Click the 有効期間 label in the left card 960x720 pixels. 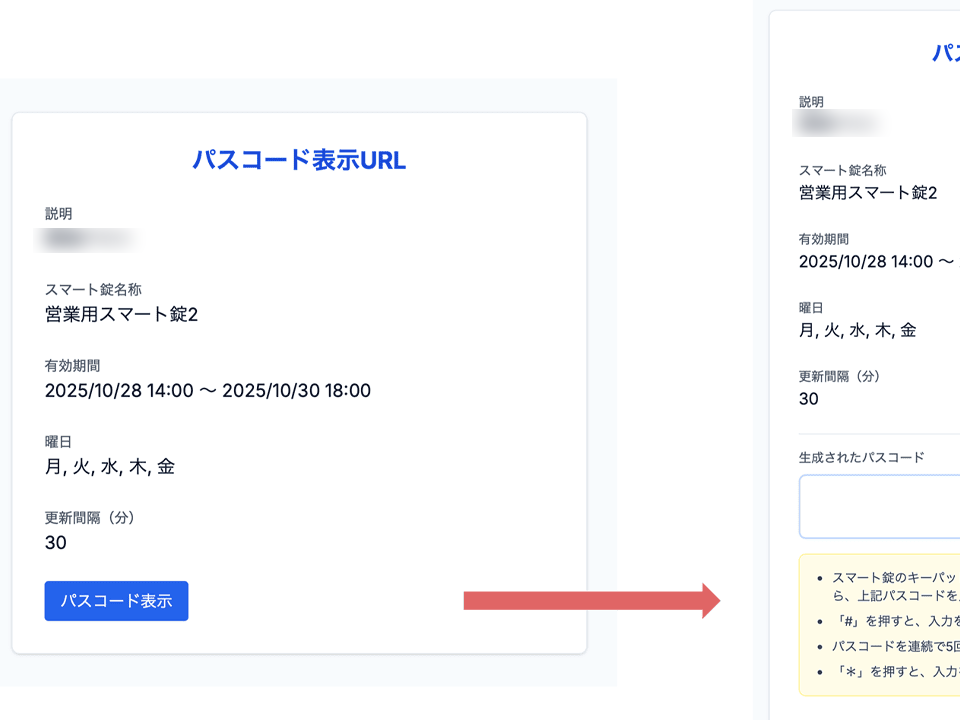73,366
